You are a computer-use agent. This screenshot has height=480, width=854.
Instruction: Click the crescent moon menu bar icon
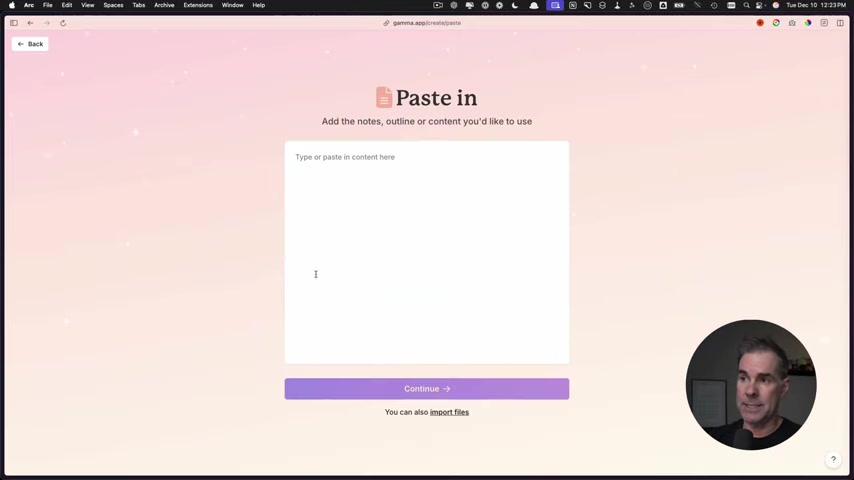coord(515,5)
